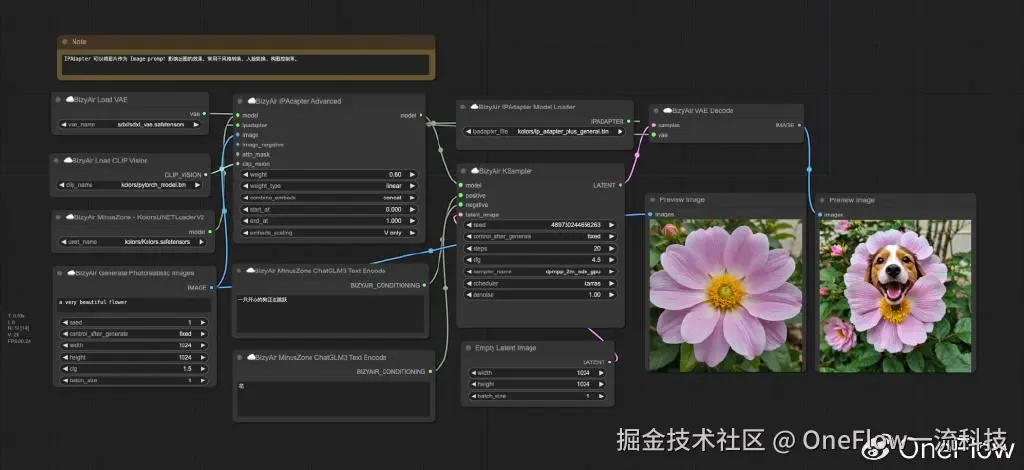Collapse the IPAdapter Model Loader node

pos(463,107)
